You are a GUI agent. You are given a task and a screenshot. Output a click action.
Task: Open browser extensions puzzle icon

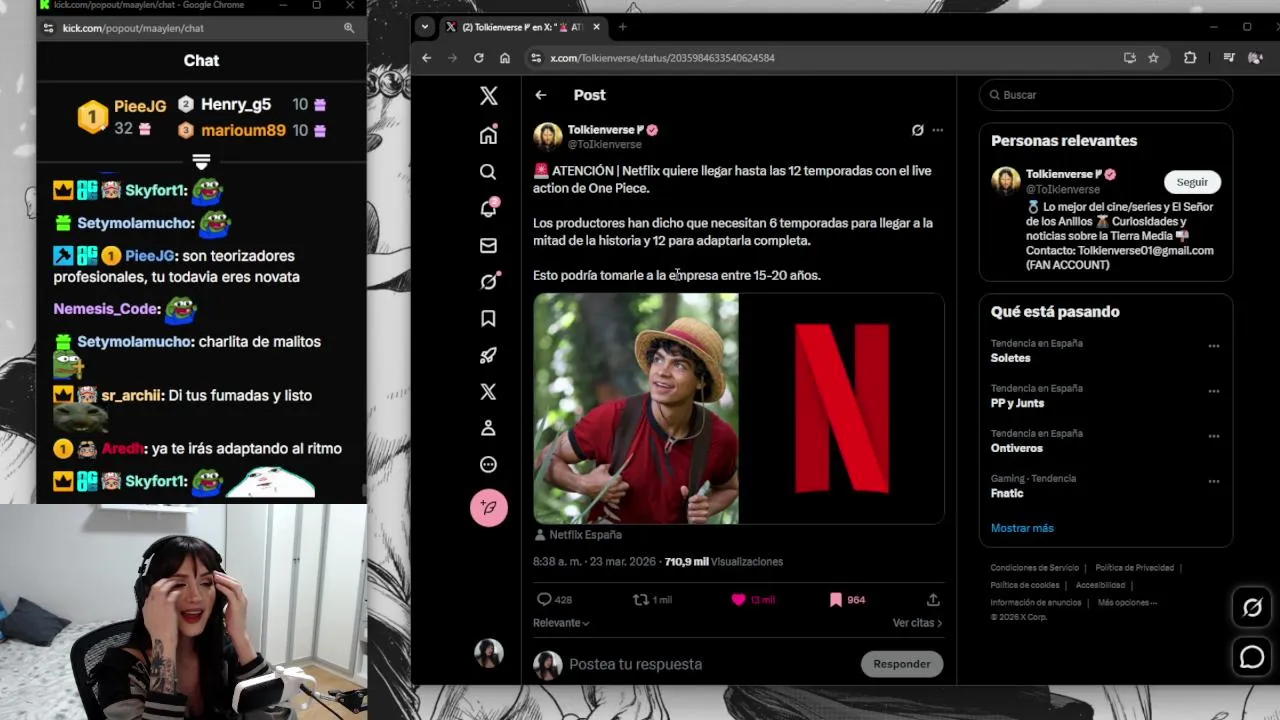(1190, 58)
